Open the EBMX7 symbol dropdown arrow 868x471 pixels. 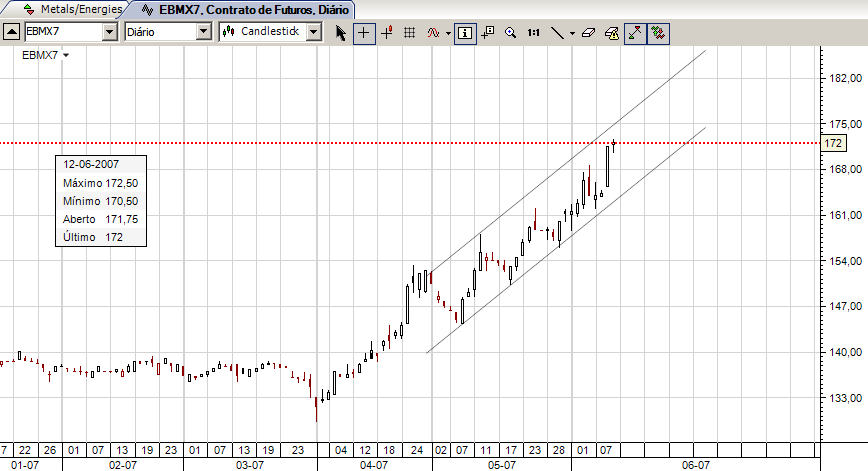110,32
